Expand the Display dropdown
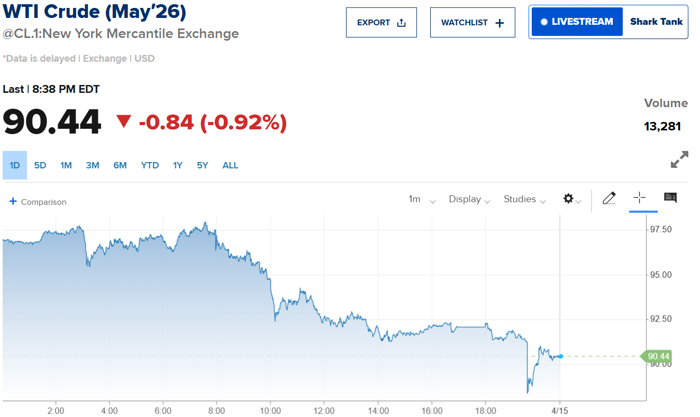700x417 pixels. click(x=469, y=199)
